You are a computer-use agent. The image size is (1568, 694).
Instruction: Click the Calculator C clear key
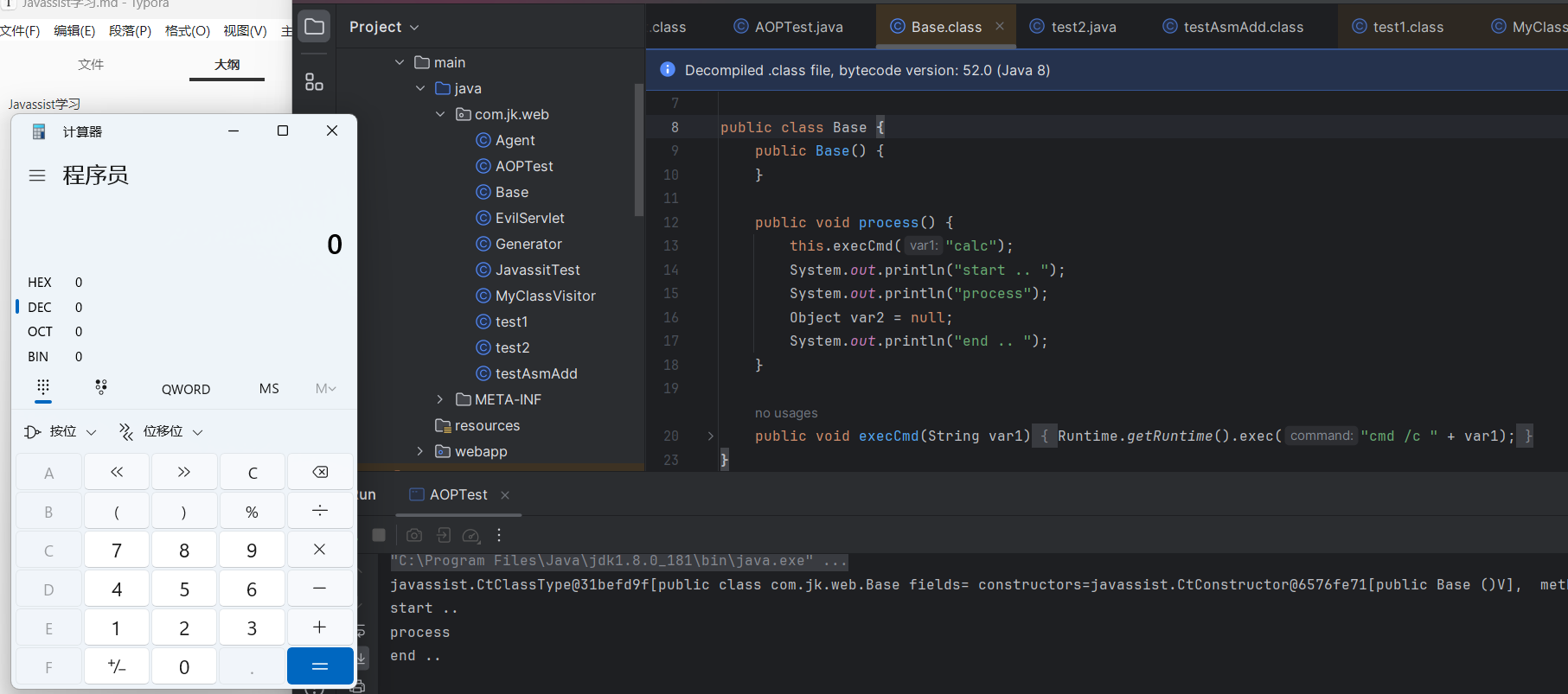tap(253, 472)
